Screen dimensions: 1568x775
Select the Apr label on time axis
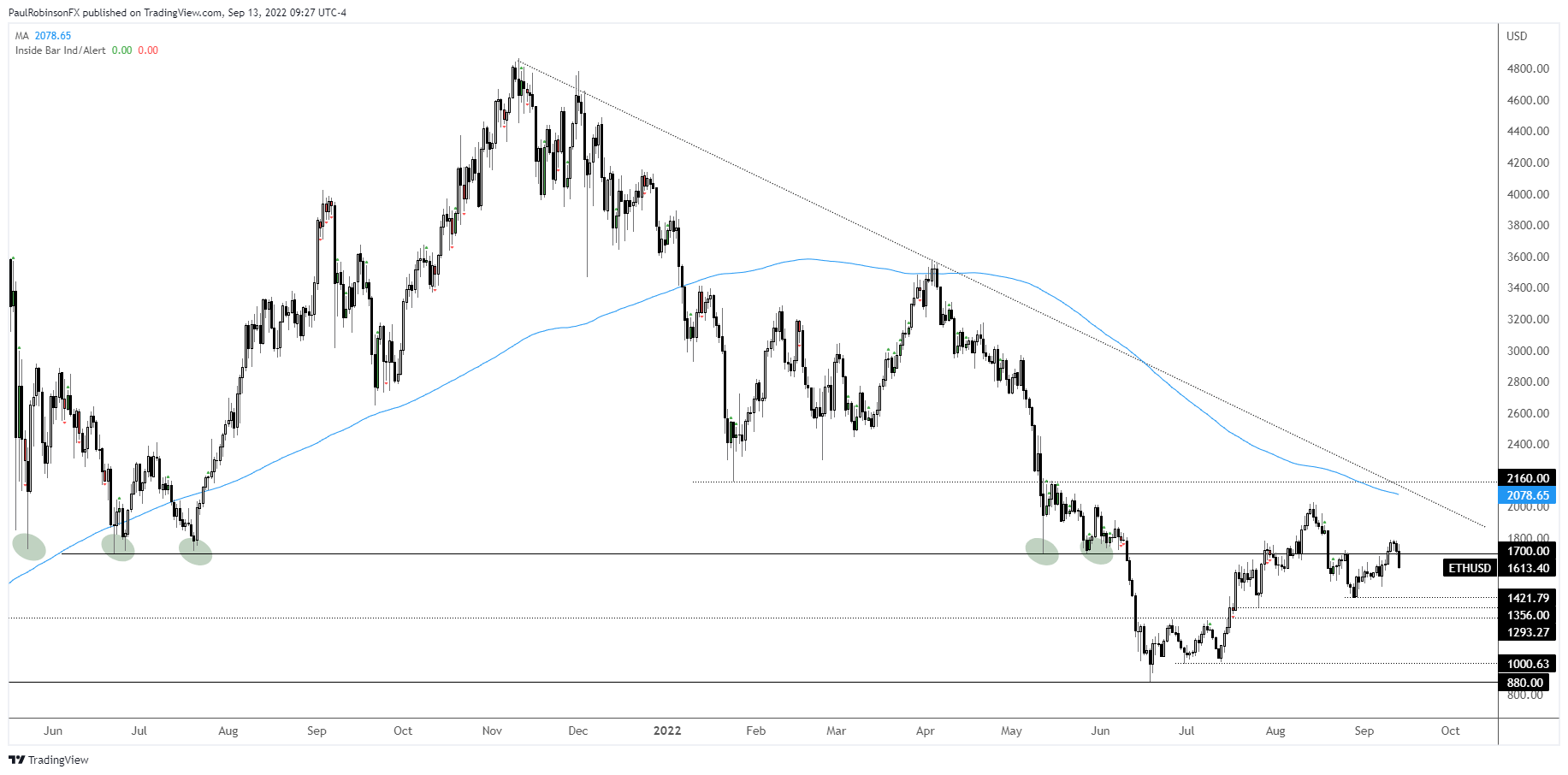(x=925, y=731)
